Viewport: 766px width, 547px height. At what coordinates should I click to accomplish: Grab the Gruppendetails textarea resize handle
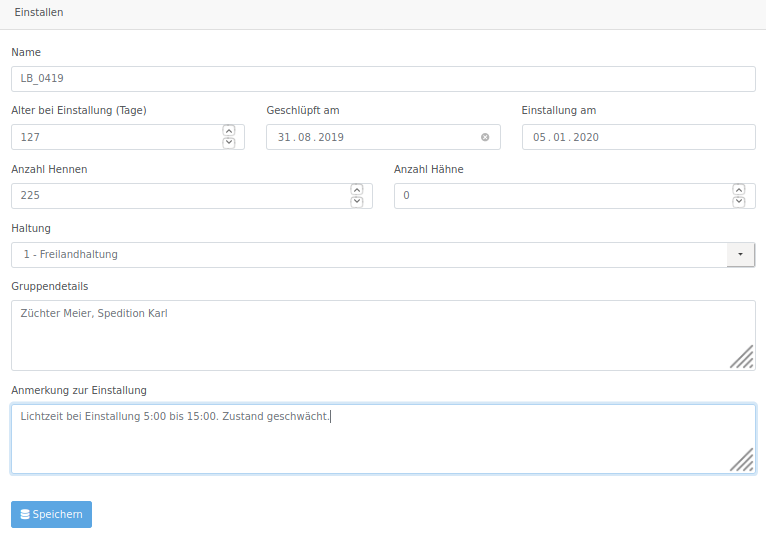click(x=742, y=357)
